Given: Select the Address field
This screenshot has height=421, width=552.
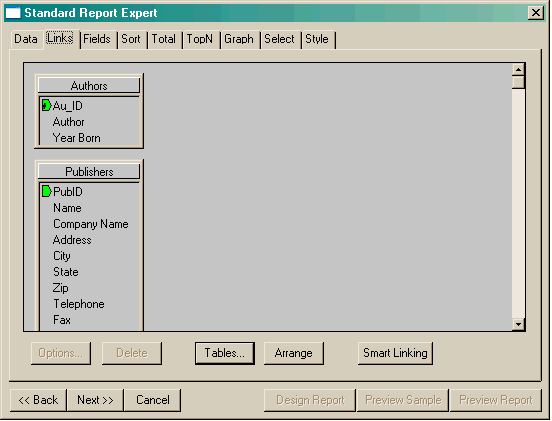Looking at the screenshot, I should coord(72,240).
